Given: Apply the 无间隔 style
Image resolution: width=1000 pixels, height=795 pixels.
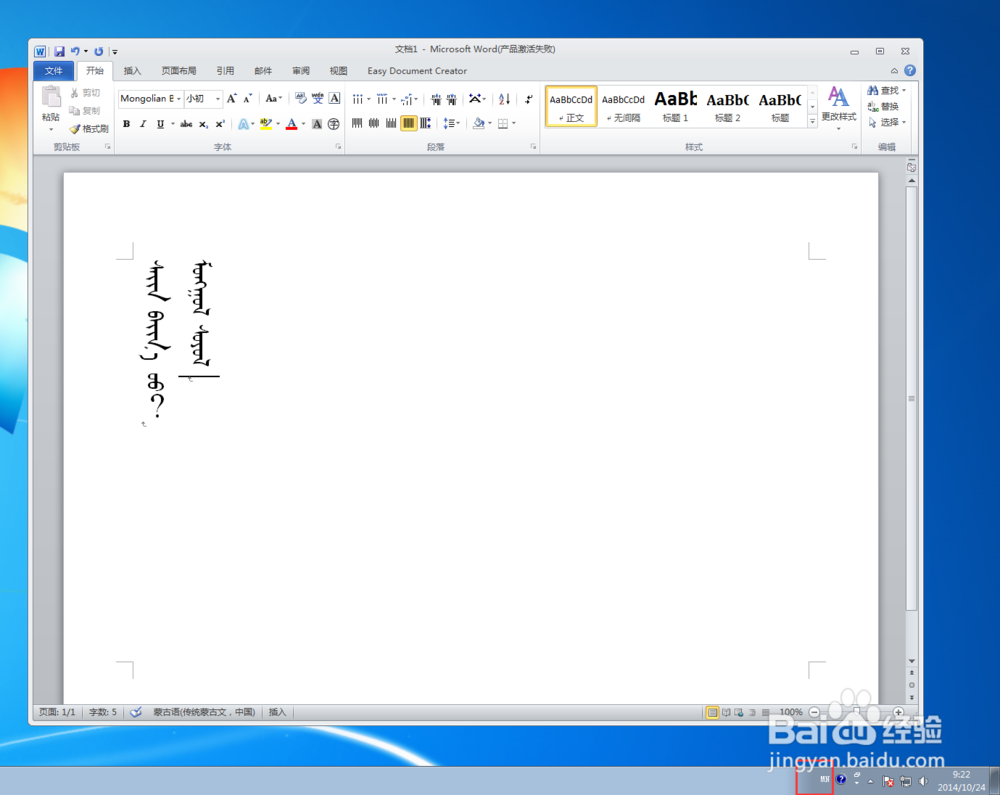Looking at the screenshot, I should pos(623,105).
